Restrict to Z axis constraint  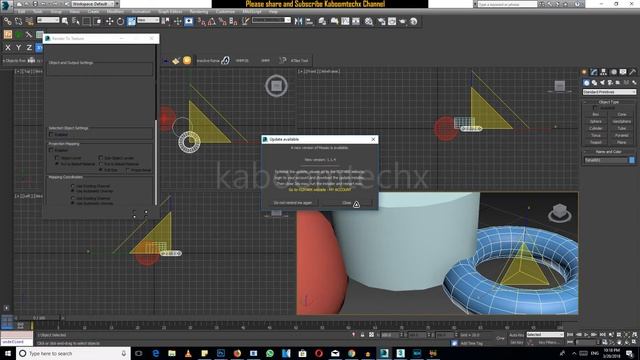tap(29, 48)
